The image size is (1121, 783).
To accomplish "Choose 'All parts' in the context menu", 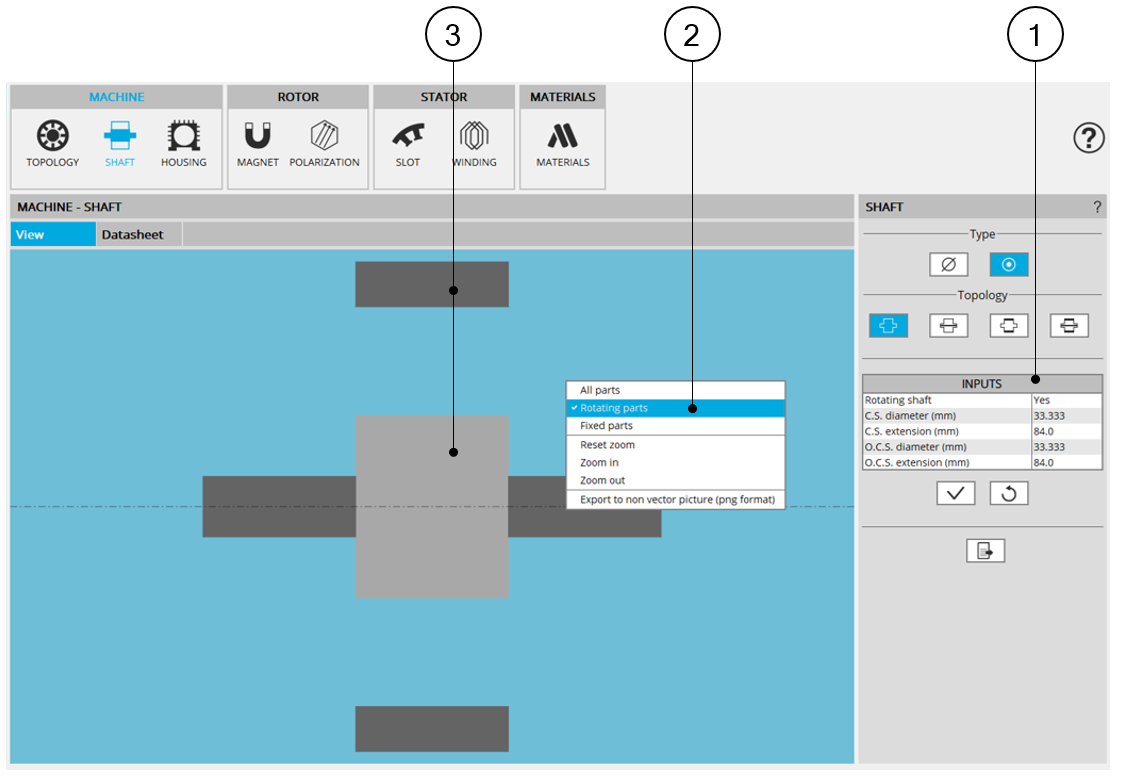I will (x=600, y=390).
